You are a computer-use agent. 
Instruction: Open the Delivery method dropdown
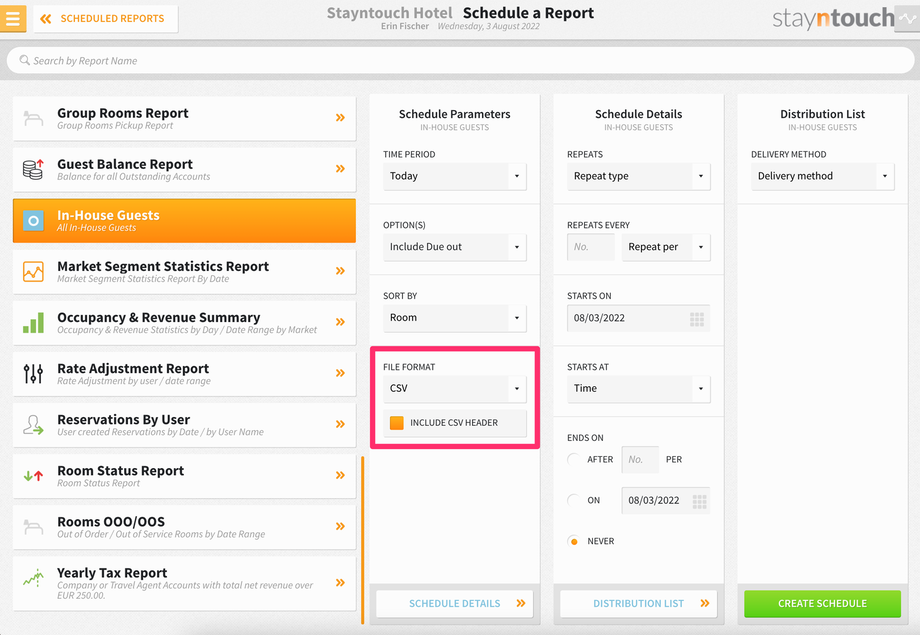(823, 176)
